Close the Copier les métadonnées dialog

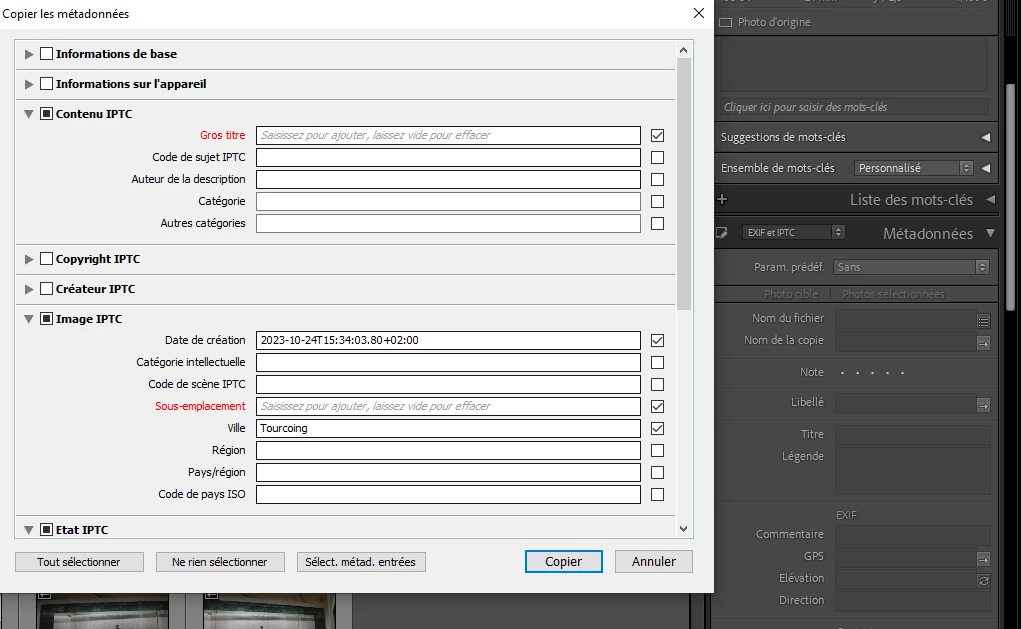coord(699,13)
